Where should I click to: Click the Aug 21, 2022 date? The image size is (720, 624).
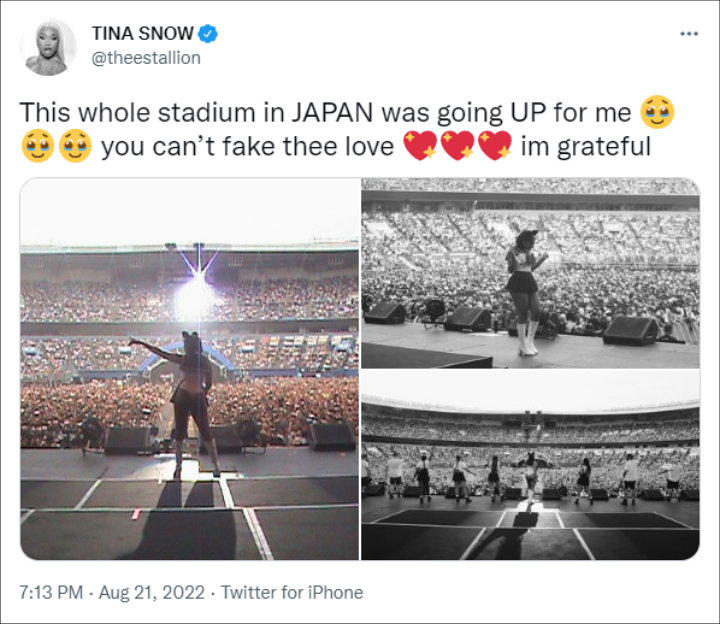tap(152, 592)
